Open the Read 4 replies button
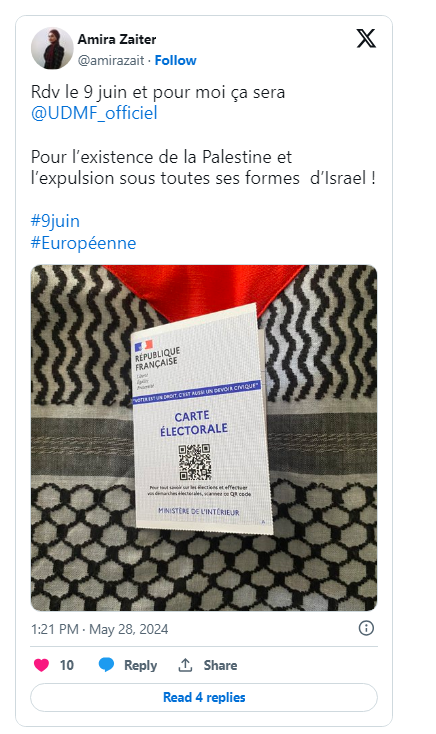The width and height of the screenshot is (436, 734). [204, 697]
